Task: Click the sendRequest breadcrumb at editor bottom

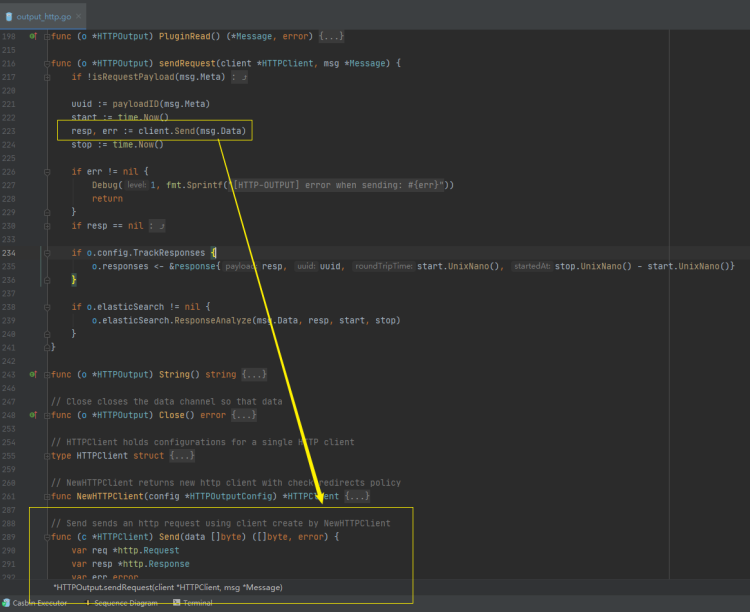Action: pos(167,588)
